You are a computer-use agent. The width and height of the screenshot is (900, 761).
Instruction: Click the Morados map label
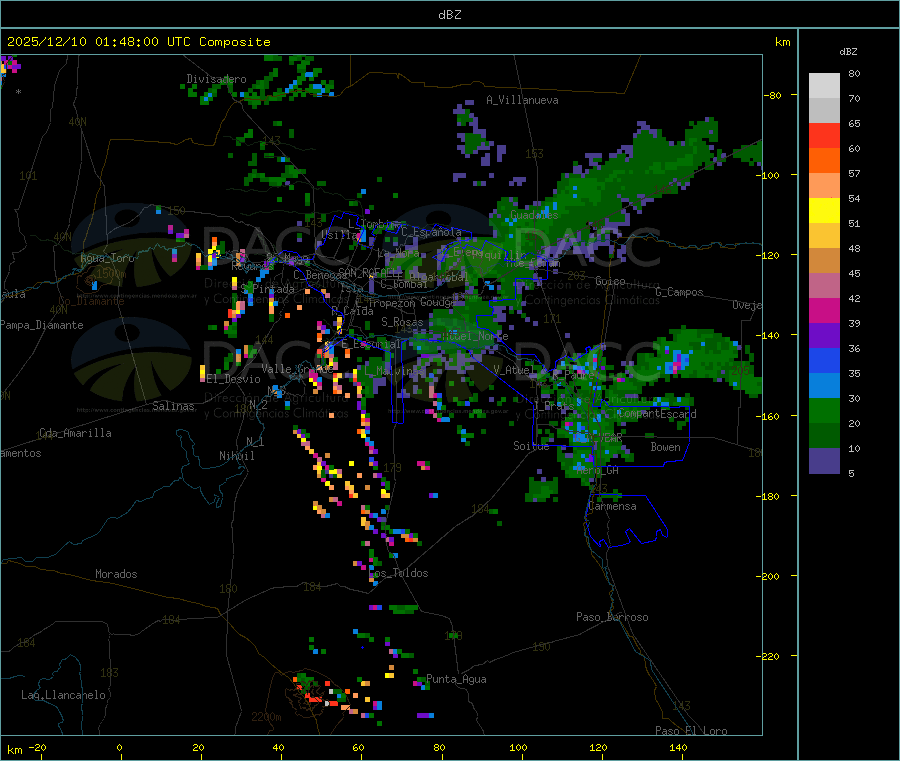coord(116,574)
